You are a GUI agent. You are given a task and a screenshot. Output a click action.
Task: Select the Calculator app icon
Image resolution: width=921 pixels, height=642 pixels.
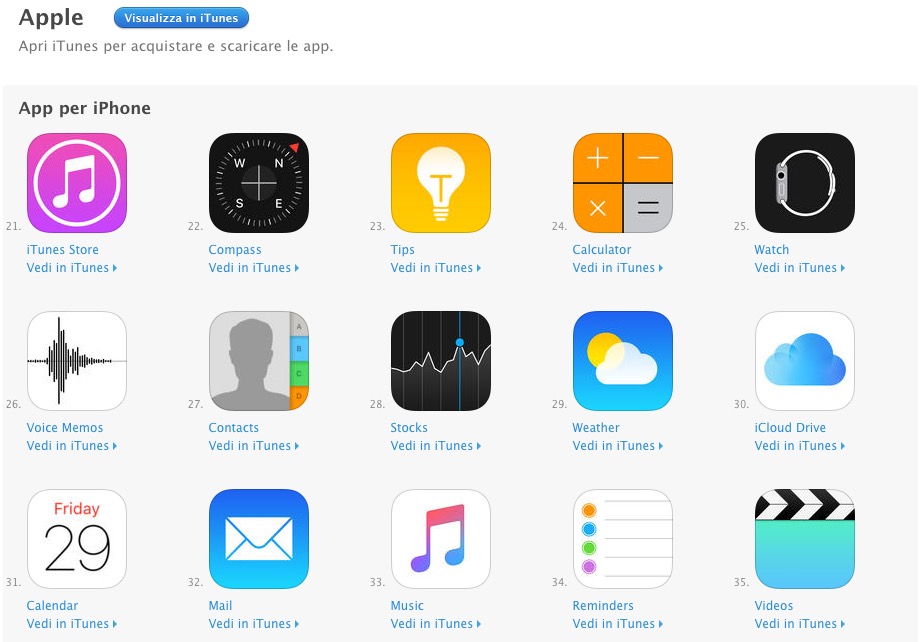tap(623, 183)
